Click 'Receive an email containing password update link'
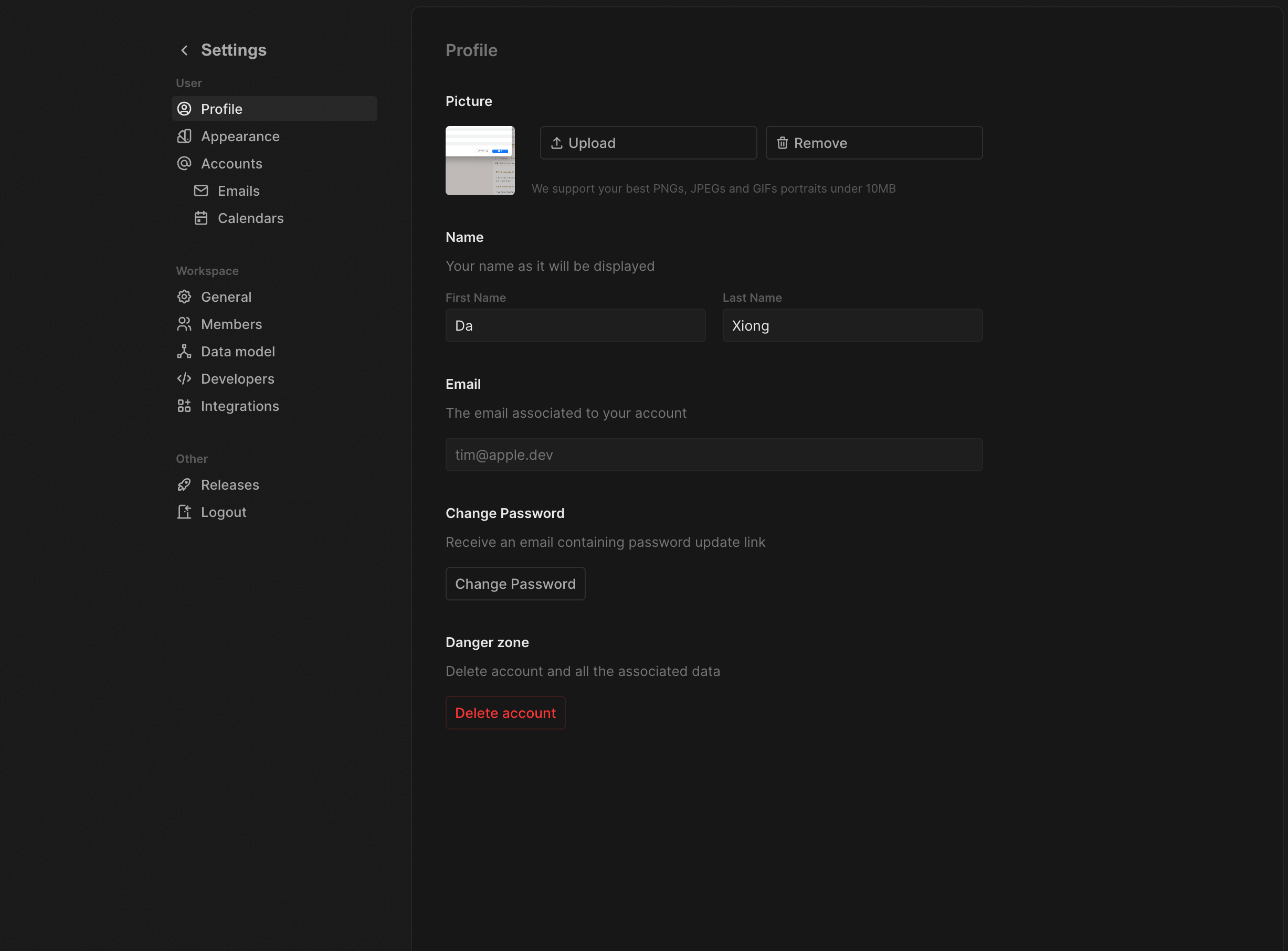 605,542
